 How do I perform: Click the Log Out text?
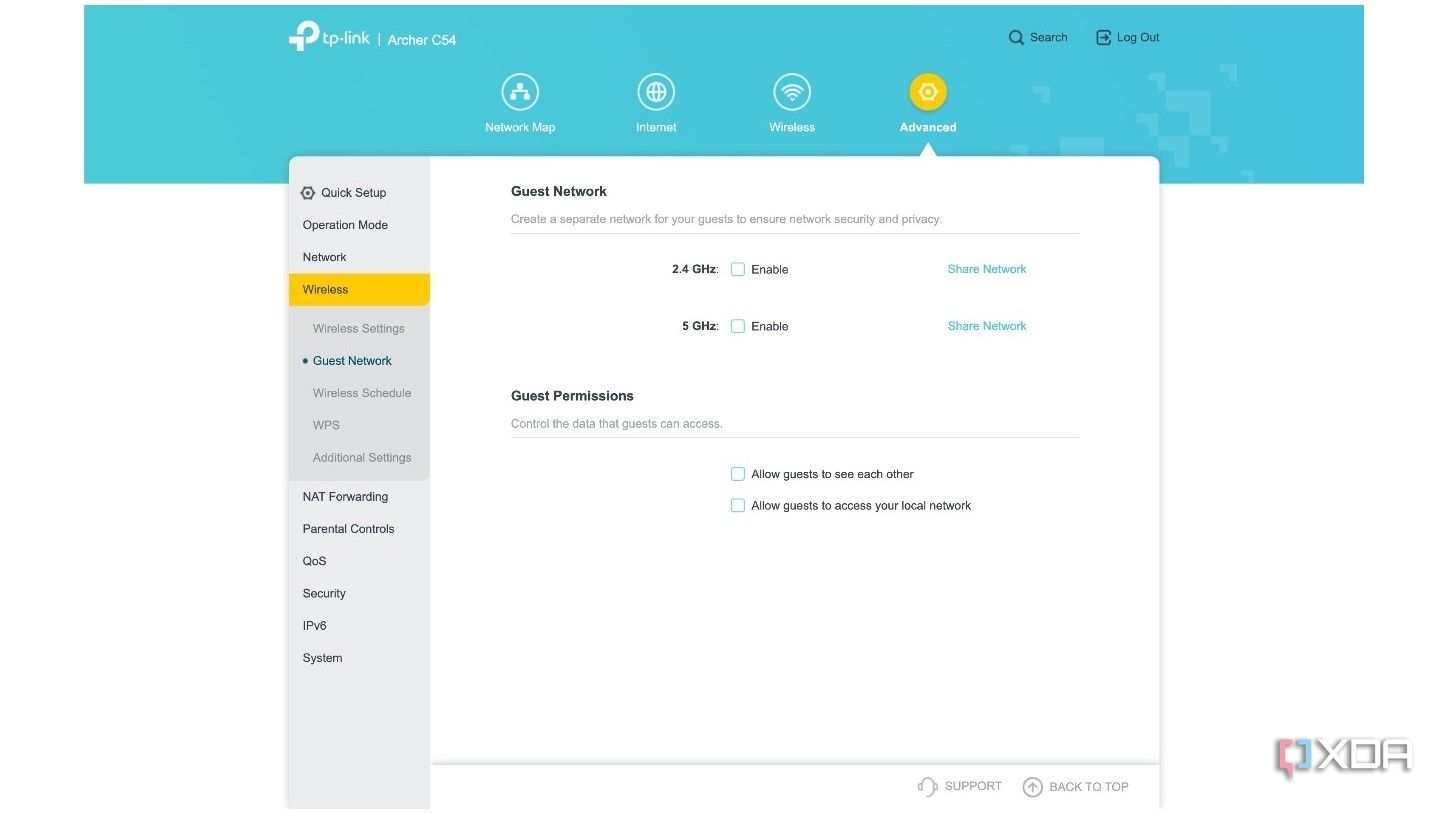(1138, 37)
